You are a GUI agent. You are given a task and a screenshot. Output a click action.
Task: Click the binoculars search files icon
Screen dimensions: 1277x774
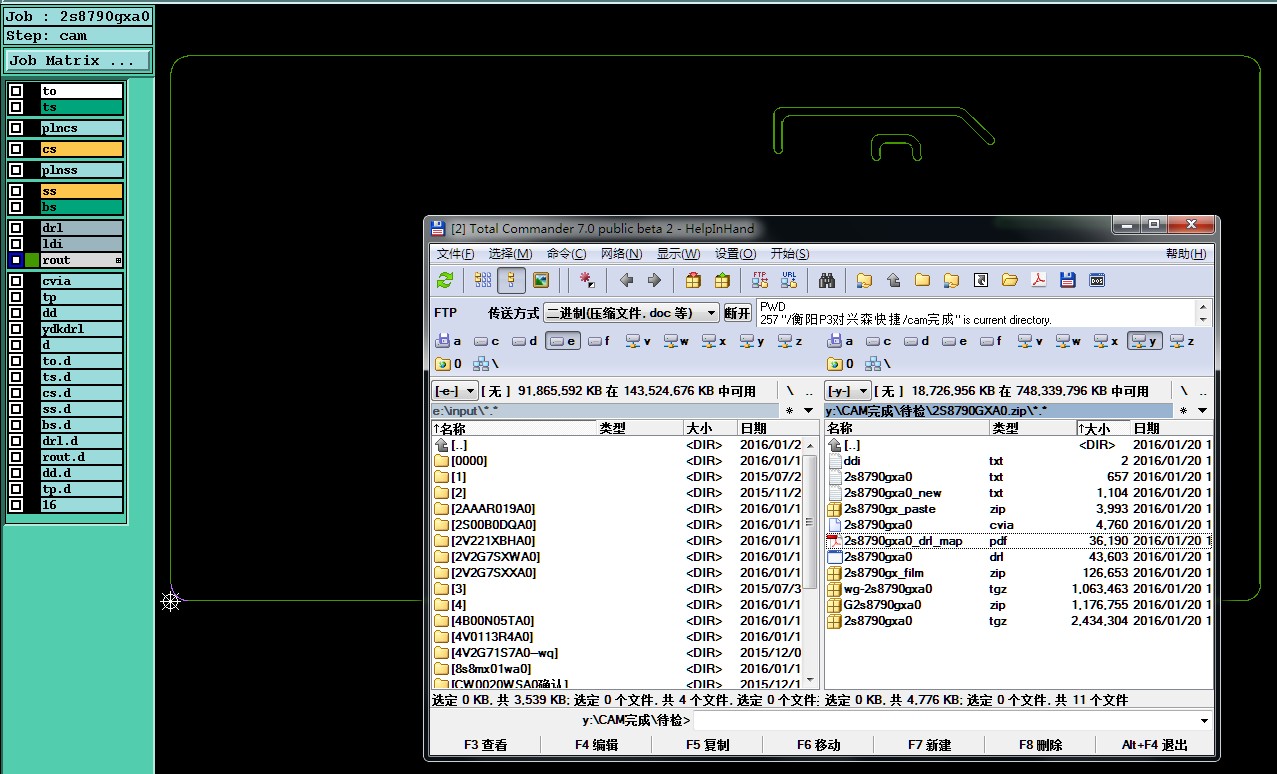coord(827,280)
